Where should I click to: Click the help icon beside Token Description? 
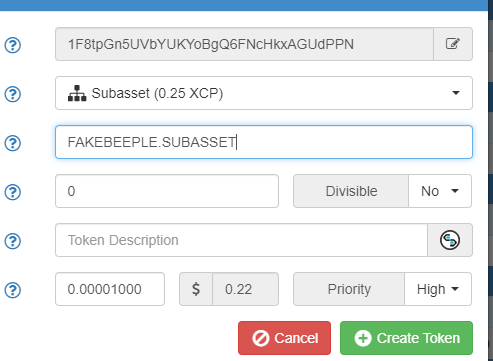coord(13,241)
